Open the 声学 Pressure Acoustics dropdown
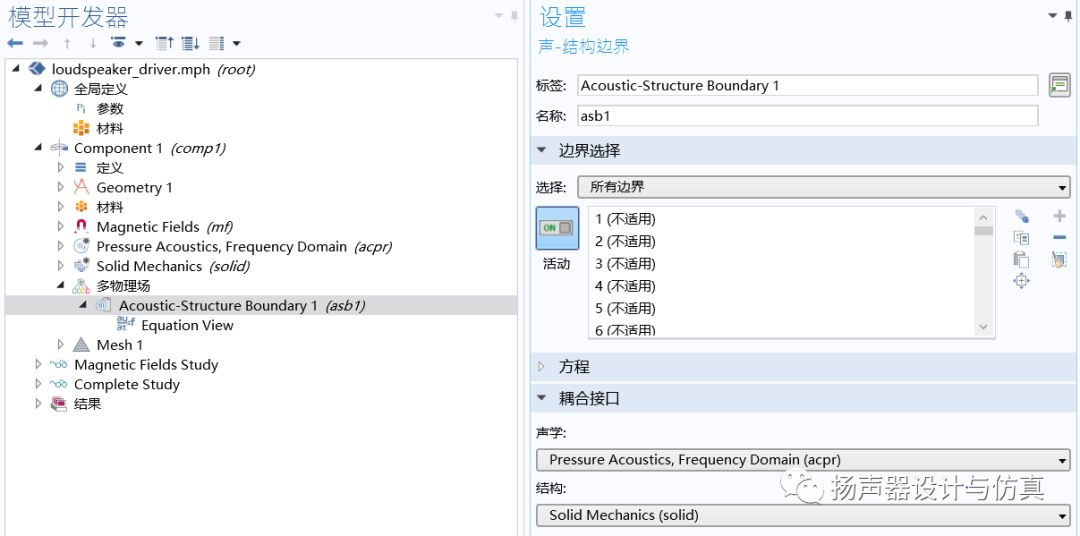 coord(803,460)
